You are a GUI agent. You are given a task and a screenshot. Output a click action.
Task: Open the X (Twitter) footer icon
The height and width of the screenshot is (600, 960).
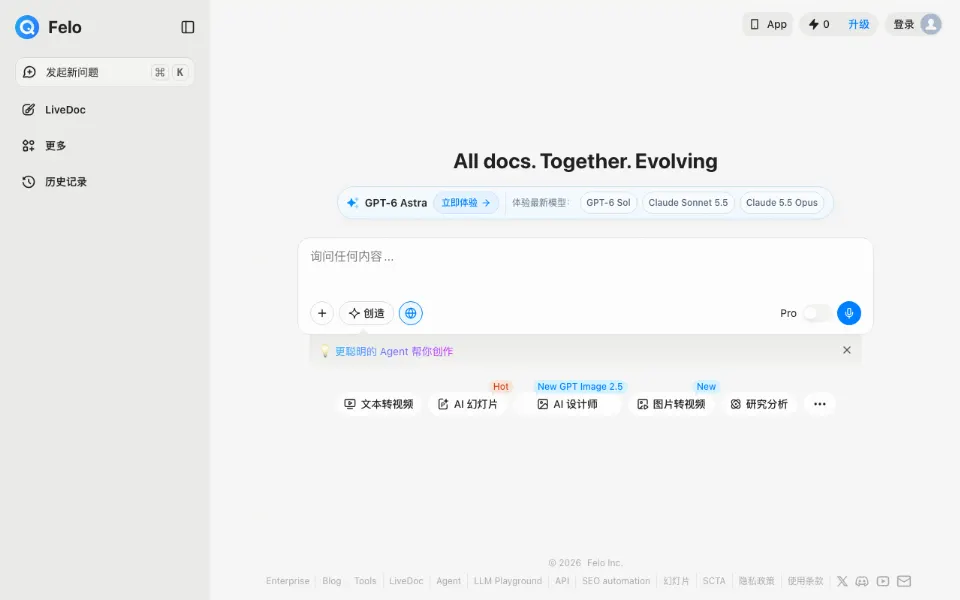[842, 581]
